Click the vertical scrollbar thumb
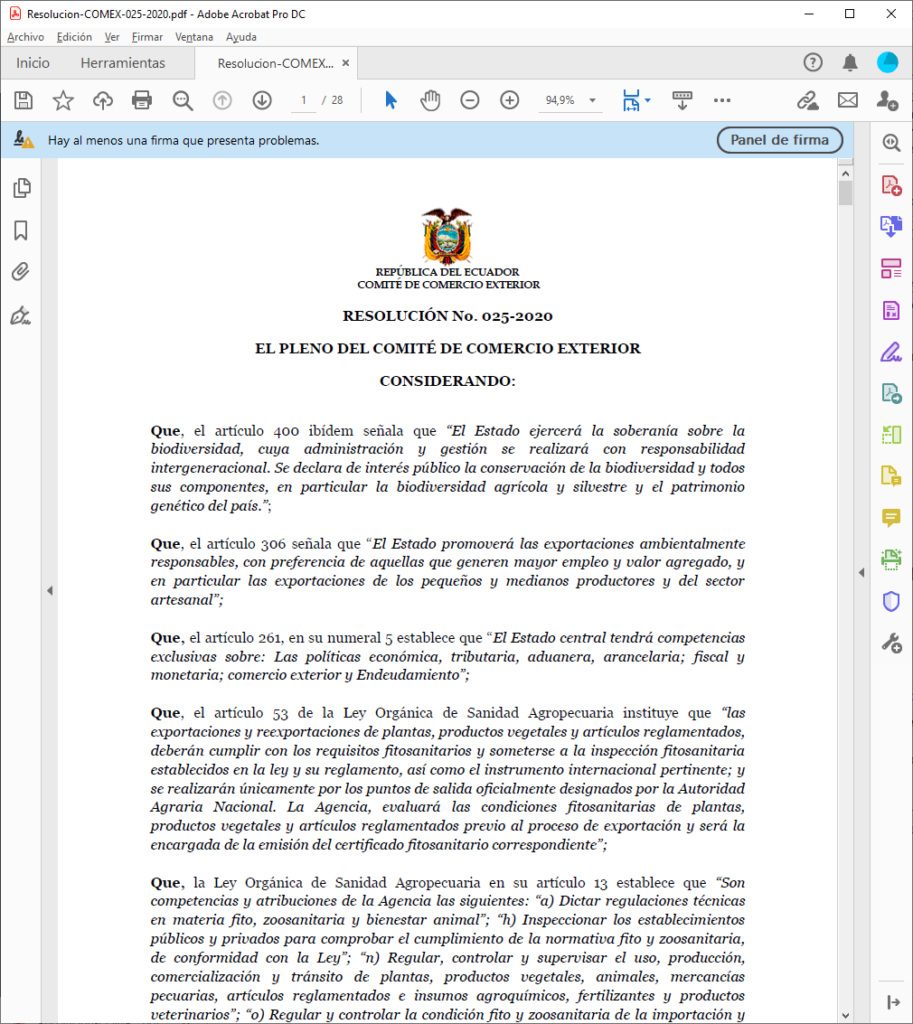913x1024 pixels. tap(845, 192)
